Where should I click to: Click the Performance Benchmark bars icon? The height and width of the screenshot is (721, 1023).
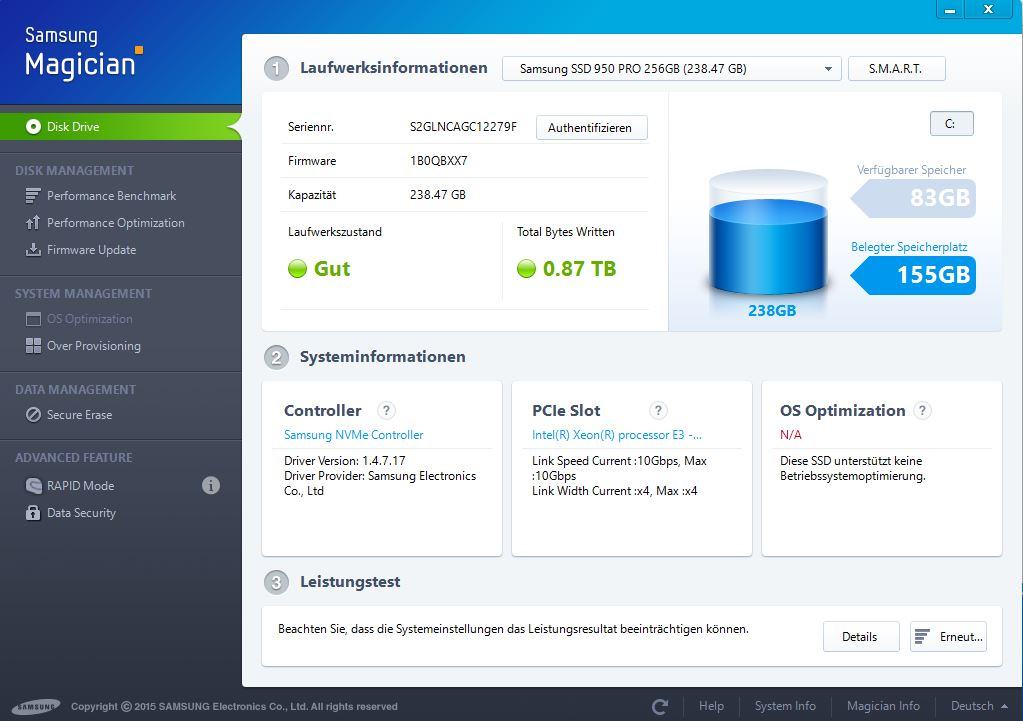[33, 196]
